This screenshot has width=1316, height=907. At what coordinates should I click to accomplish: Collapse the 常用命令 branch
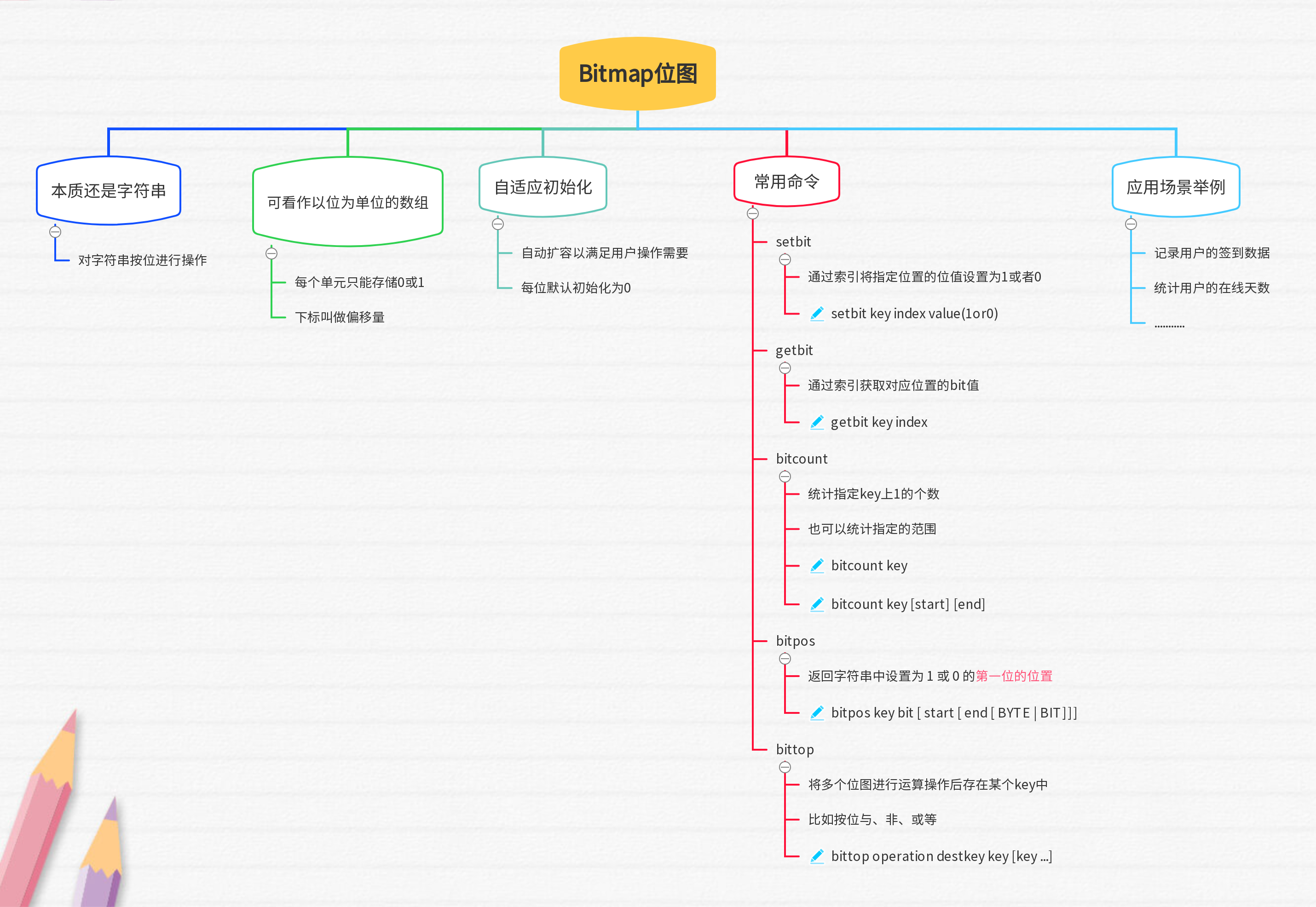pyautogui.click(x=753, y=214)
